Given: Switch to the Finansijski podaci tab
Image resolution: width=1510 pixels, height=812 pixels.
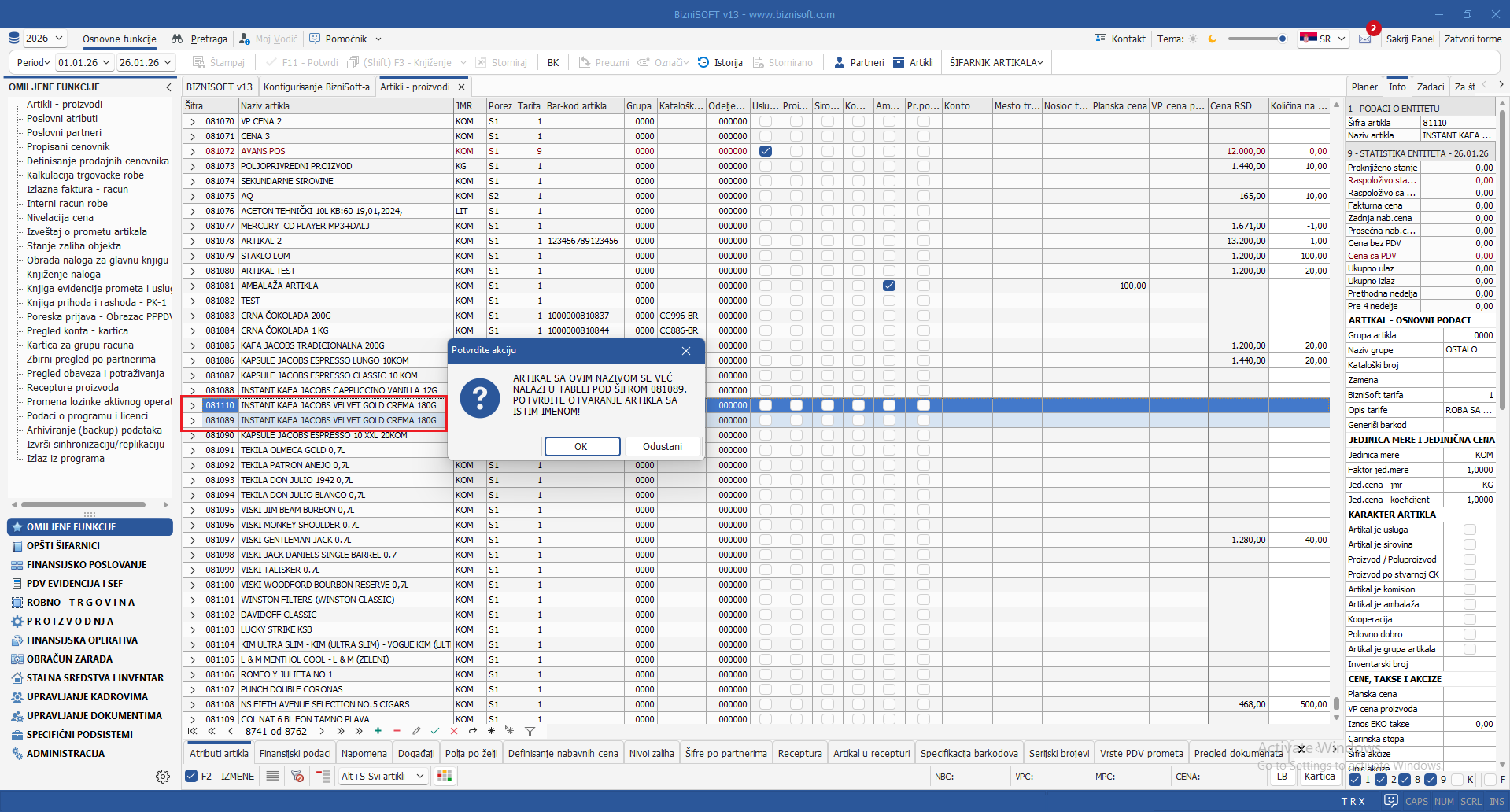Looking at the screenshot, I should coord(295,753).
